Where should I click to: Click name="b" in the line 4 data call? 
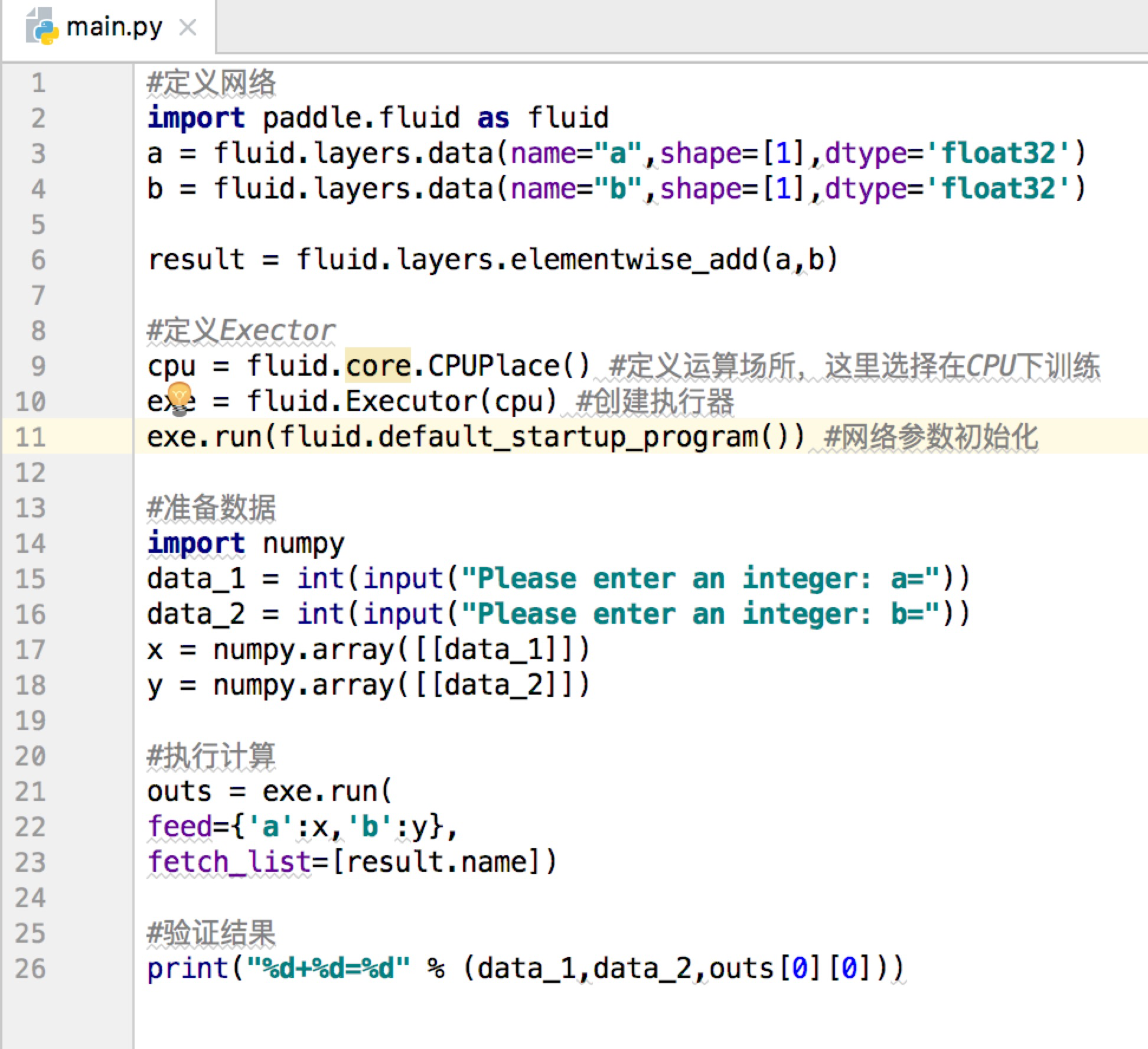[576, 189]
